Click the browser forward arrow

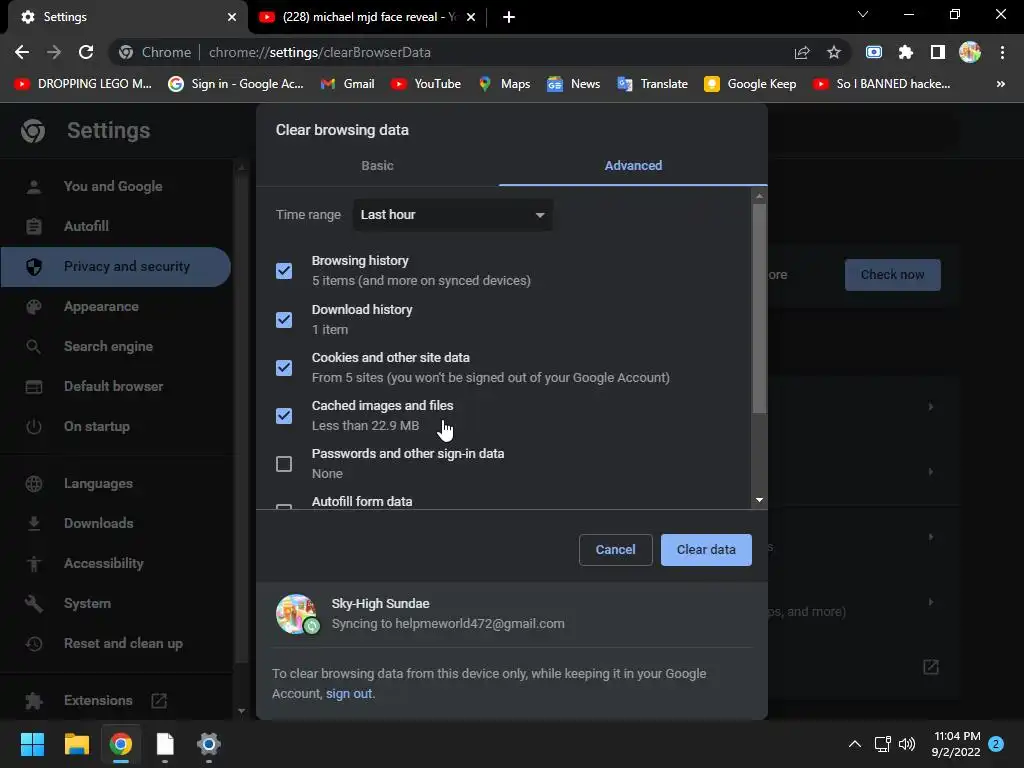54,52
